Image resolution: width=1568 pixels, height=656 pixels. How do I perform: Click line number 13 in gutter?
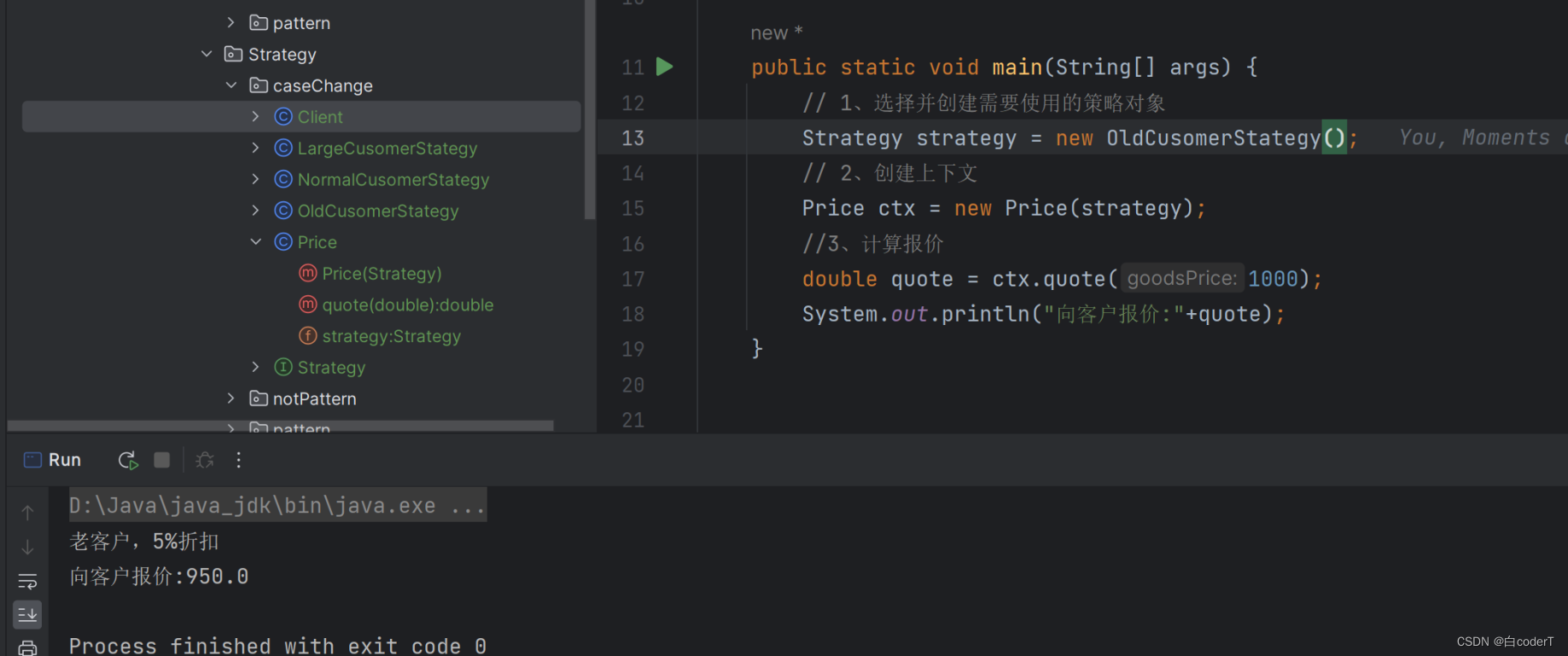pos(632,138)
